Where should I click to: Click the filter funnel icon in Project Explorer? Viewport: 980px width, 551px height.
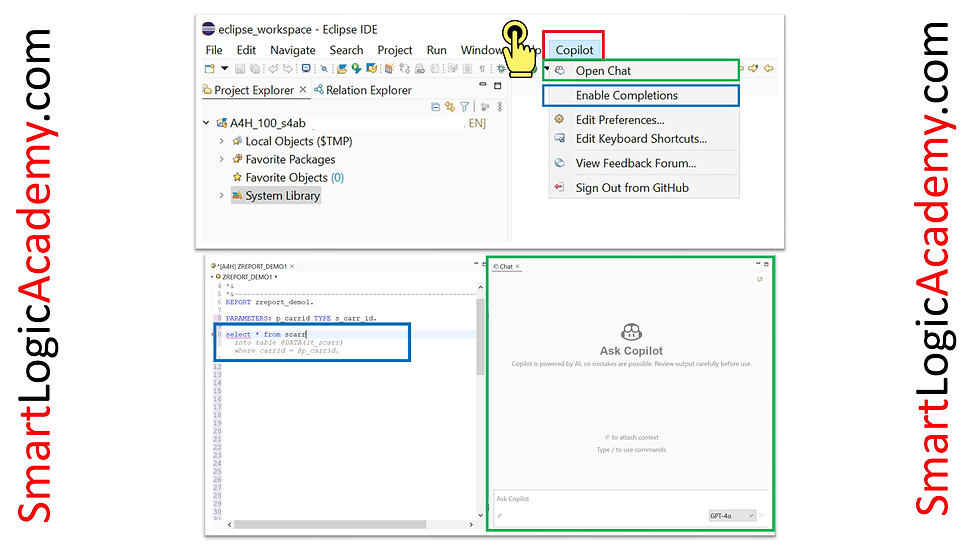point(464,107)
